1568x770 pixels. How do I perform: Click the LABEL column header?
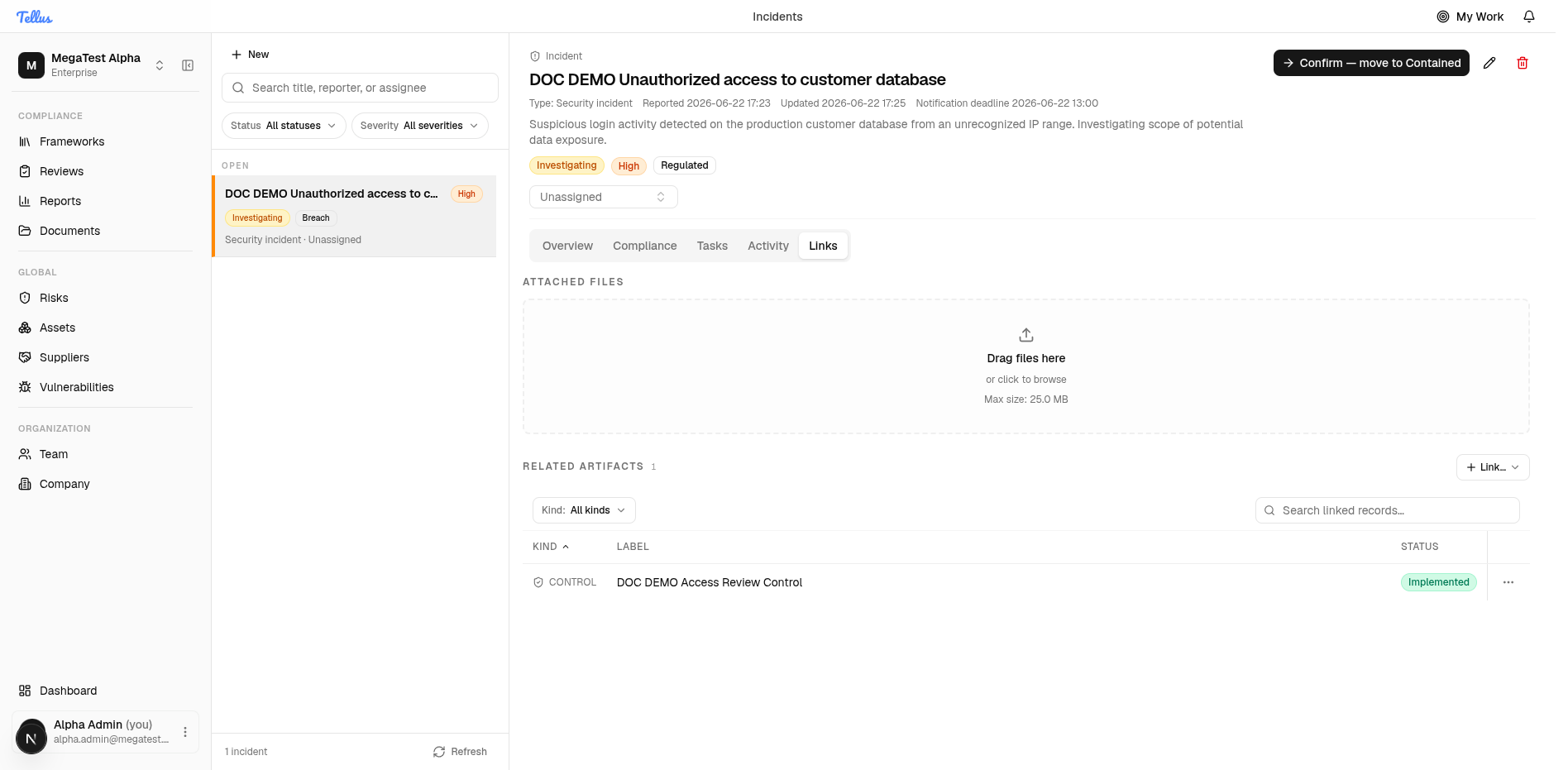click(633, 547)
